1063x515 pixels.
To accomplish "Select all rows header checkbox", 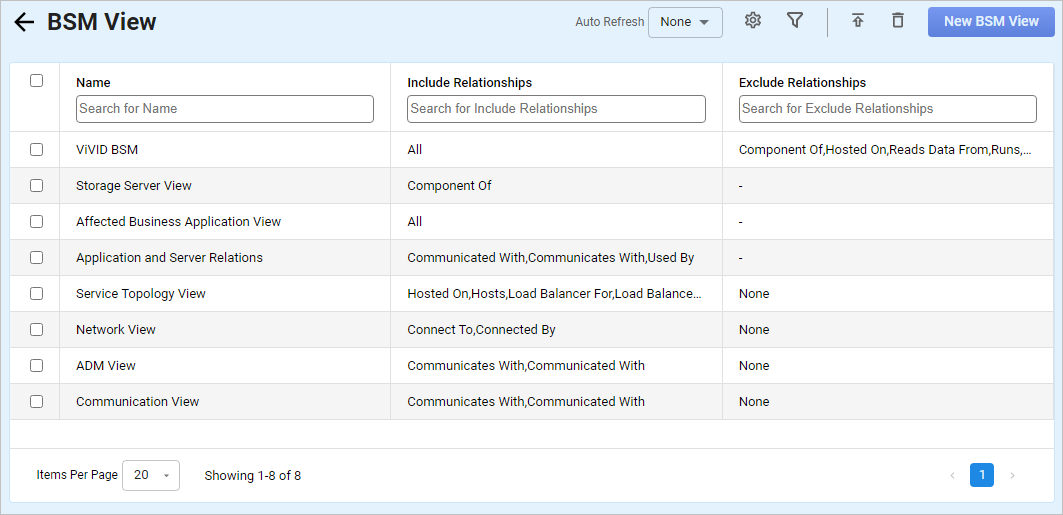I will point(37,81).
